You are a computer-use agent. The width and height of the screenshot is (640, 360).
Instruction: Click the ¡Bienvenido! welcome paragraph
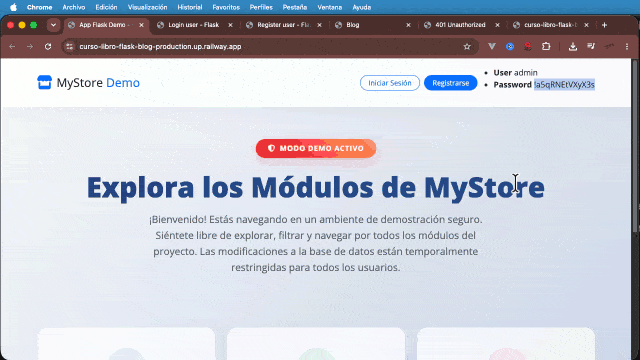click(316, 243)
